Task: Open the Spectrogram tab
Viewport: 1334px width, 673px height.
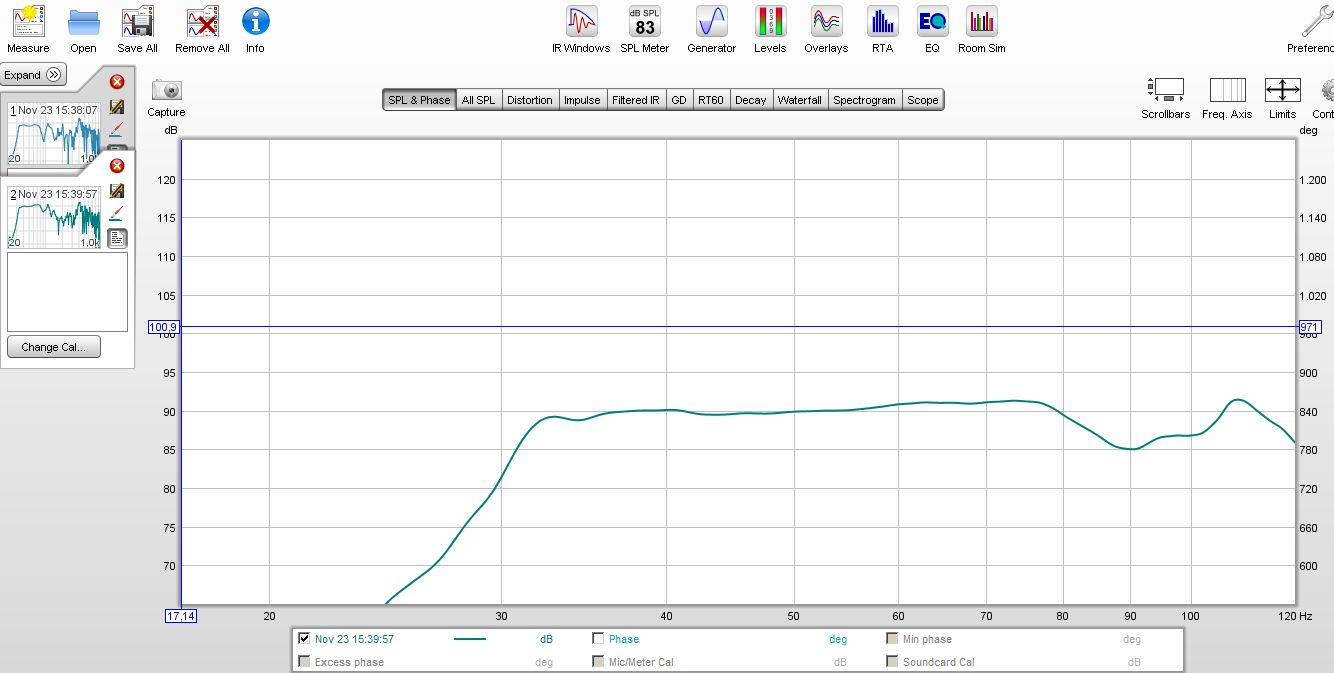Action: click(864, 100)
